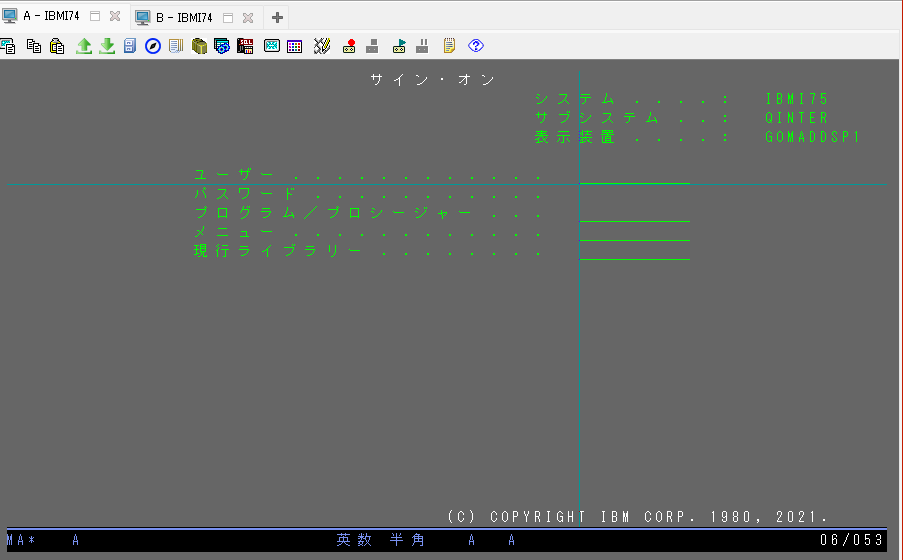
Task: Click the メニュー input field
Action: (635, 232)
